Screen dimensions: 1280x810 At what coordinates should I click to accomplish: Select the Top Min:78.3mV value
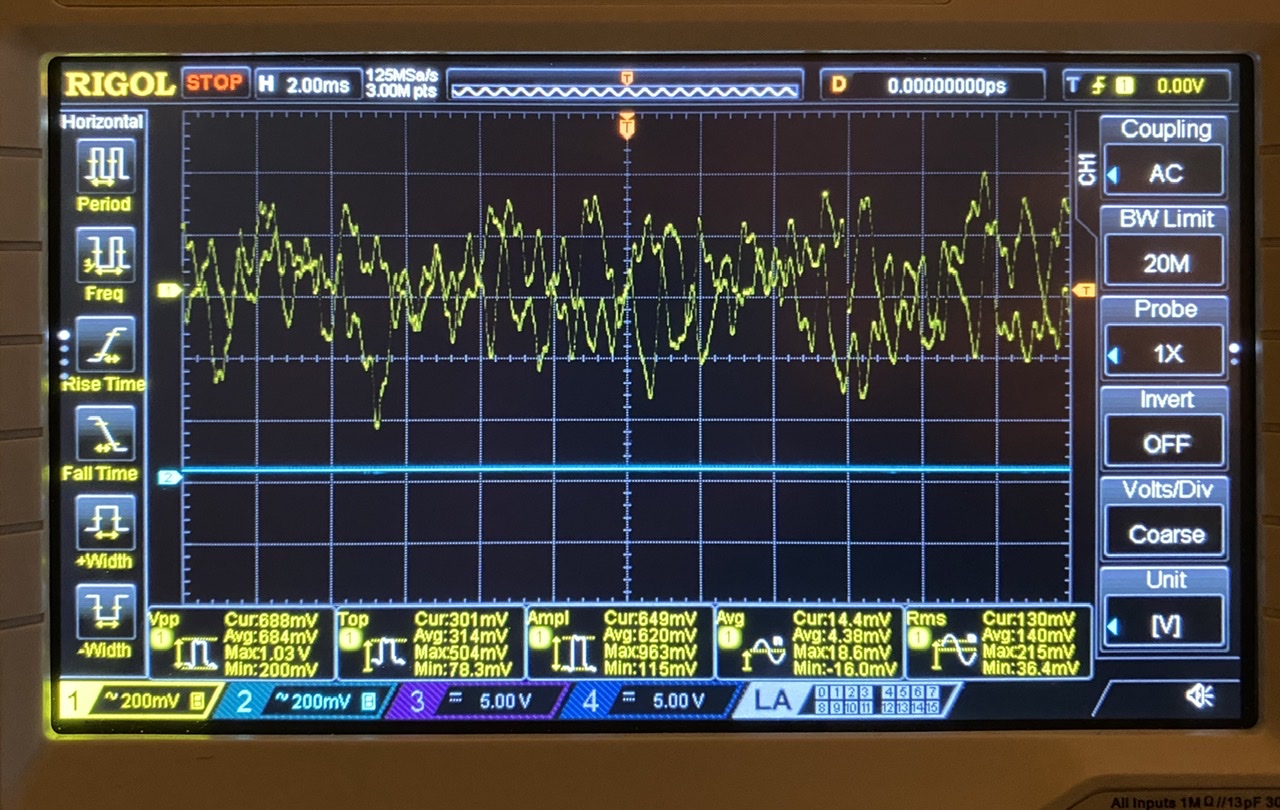tap(462, 669)
